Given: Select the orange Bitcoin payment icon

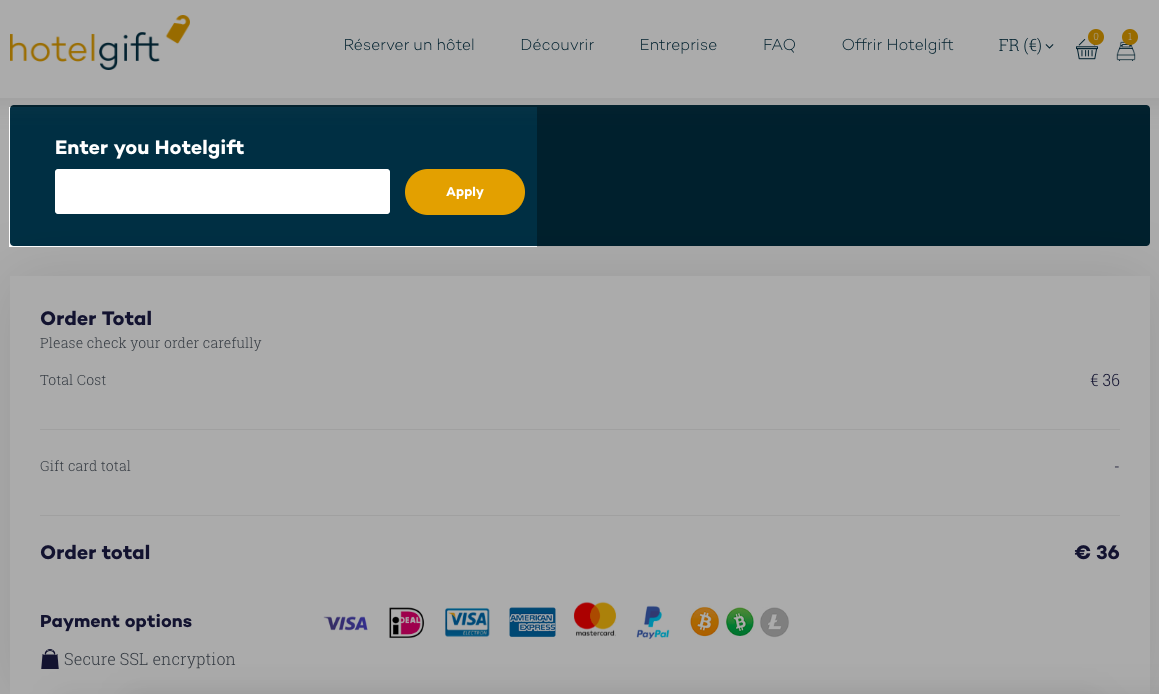Looking at the screenshot, I should click(704, 622).
